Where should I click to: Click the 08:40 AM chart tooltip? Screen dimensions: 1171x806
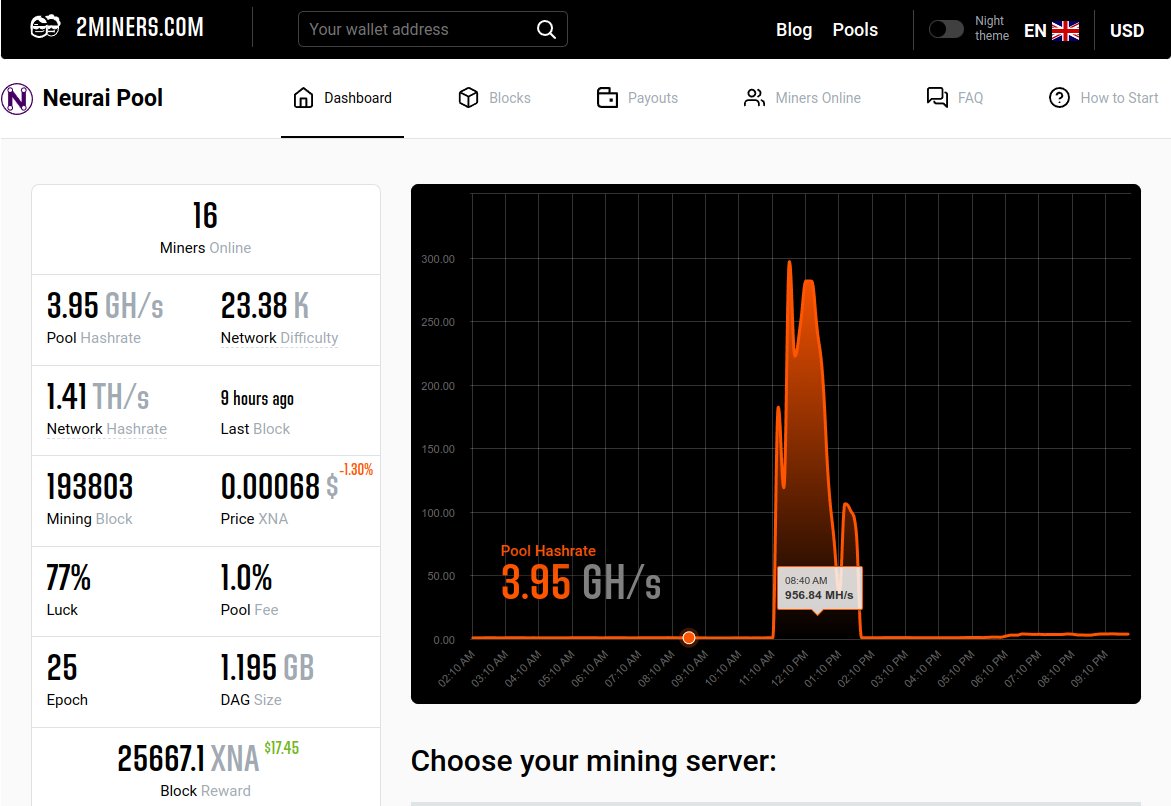[819, 588]
